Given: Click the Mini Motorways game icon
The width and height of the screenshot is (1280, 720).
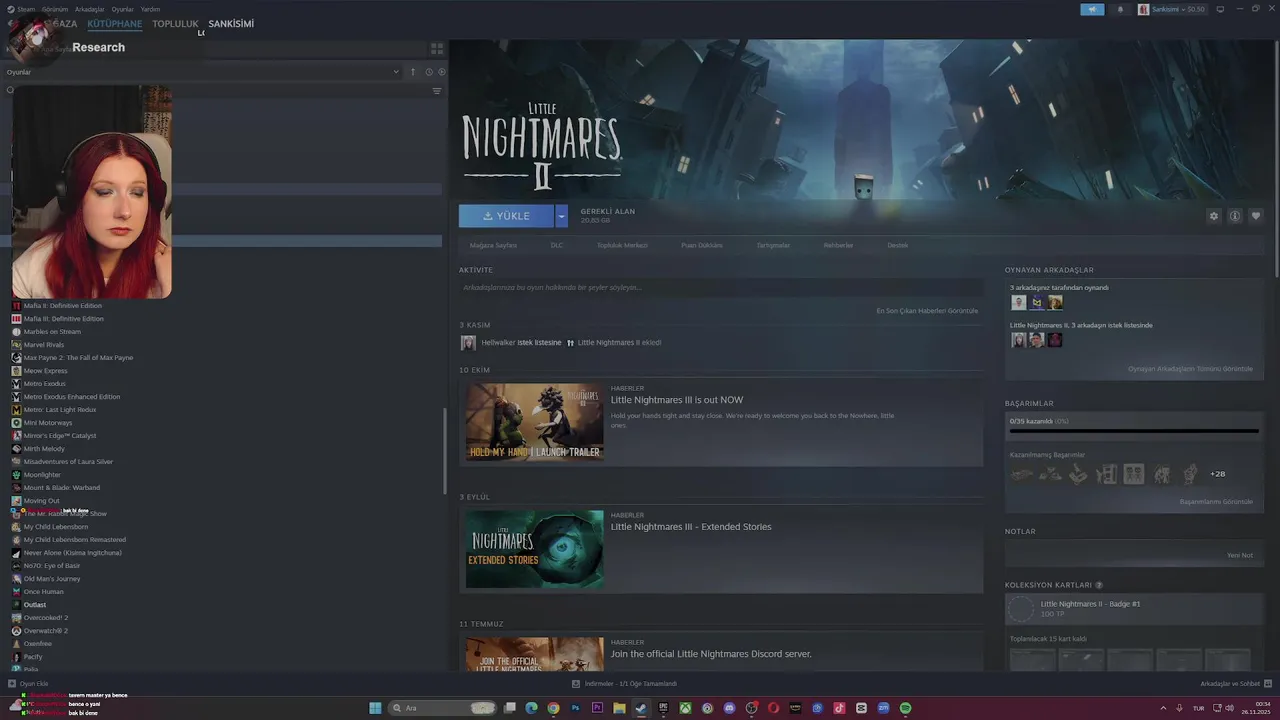Looking at the screenshot, I should pos(16,423).
